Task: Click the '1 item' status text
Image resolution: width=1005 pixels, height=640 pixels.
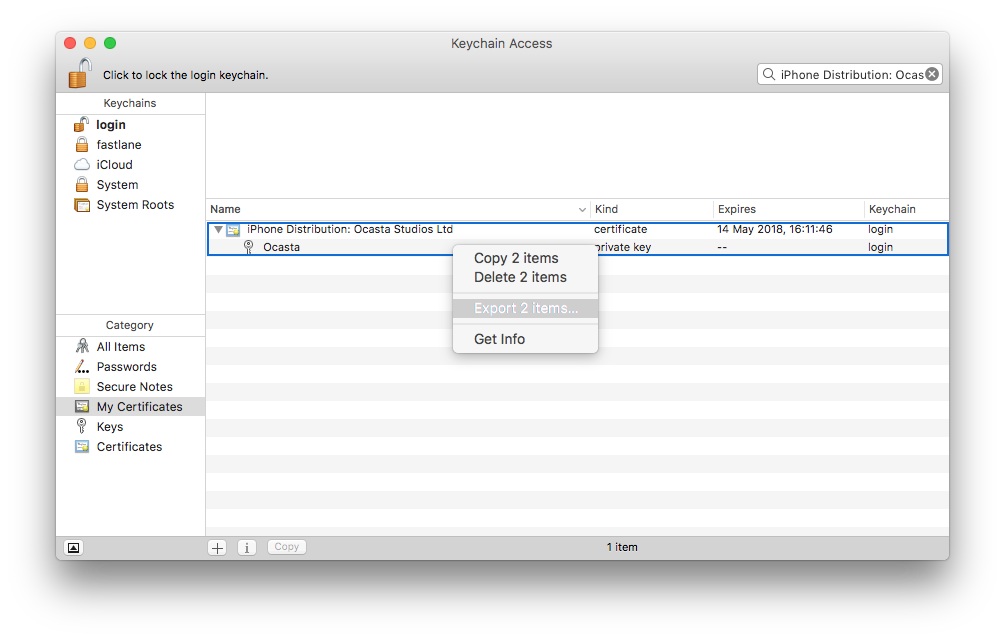Action: (x=622, y=547)
